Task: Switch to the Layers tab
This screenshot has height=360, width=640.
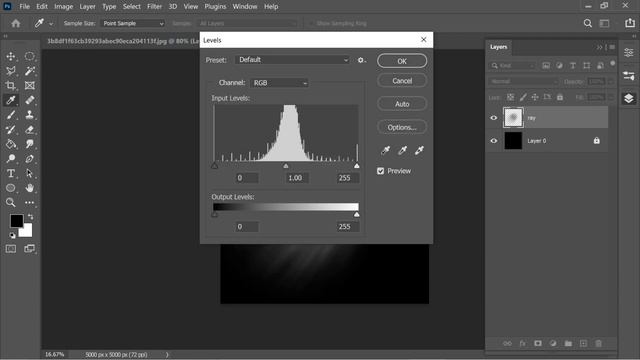Action: [499, 47]
